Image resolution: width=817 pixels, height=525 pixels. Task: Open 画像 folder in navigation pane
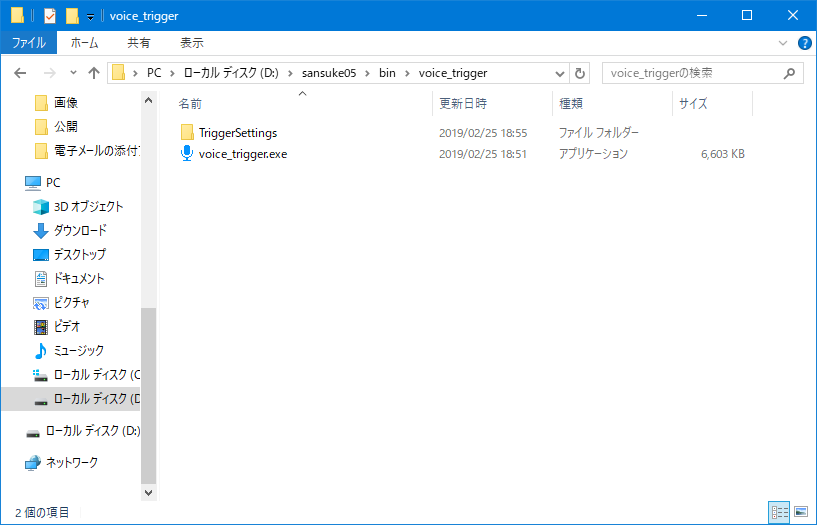[x=66, y=103]
